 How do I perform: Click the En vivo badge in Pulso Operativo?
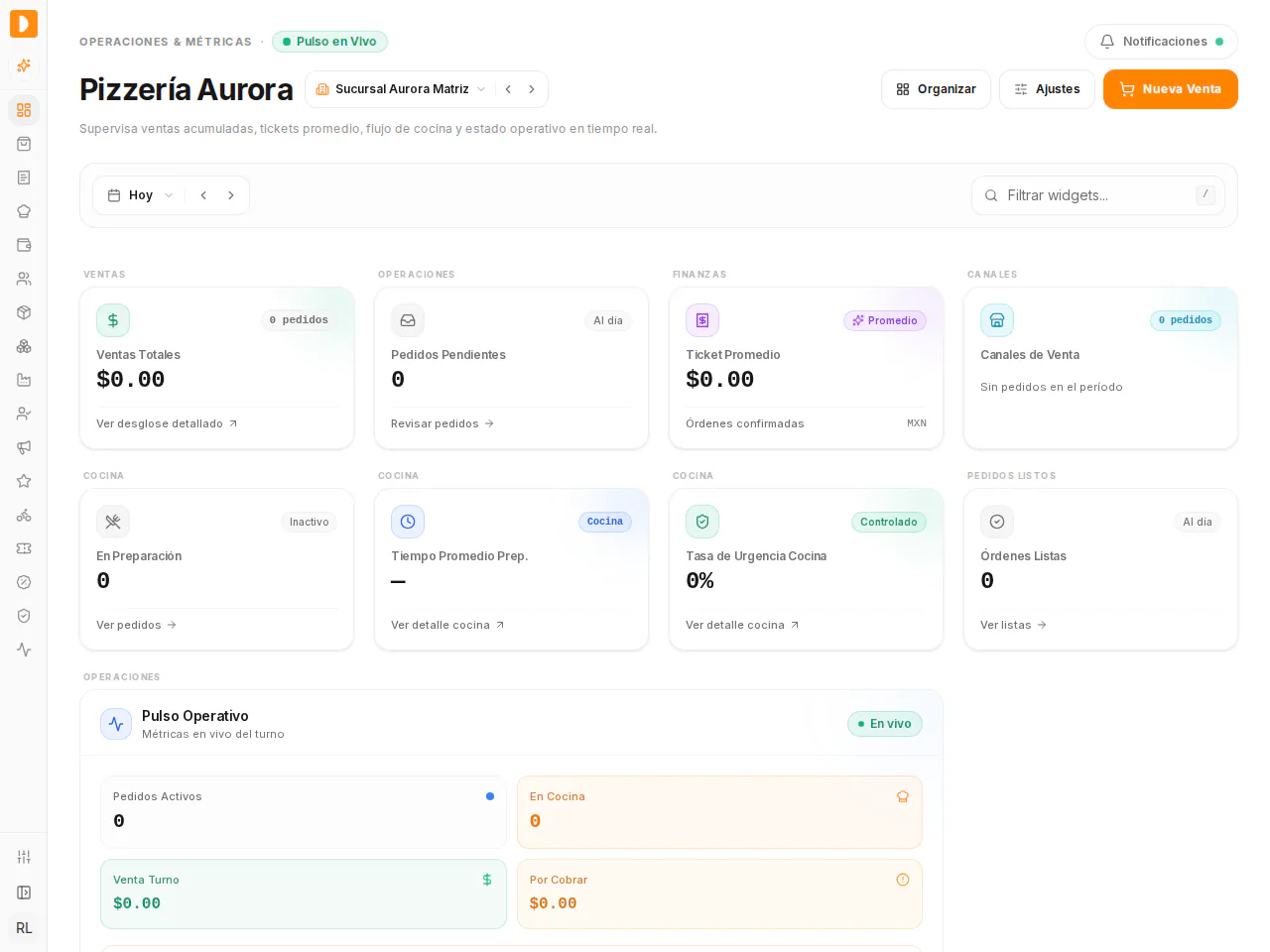885,724
